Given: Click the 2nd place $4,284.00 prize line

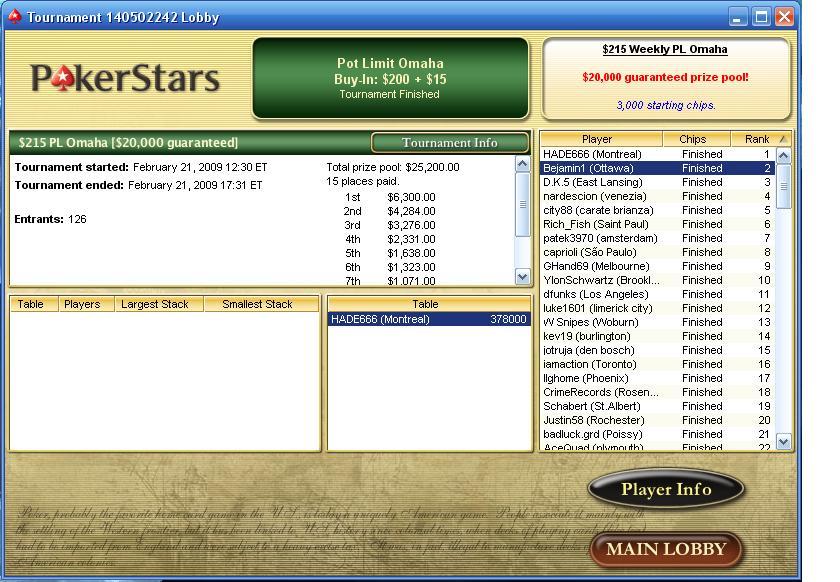Looking at the screenshot, I should (390, 211).
